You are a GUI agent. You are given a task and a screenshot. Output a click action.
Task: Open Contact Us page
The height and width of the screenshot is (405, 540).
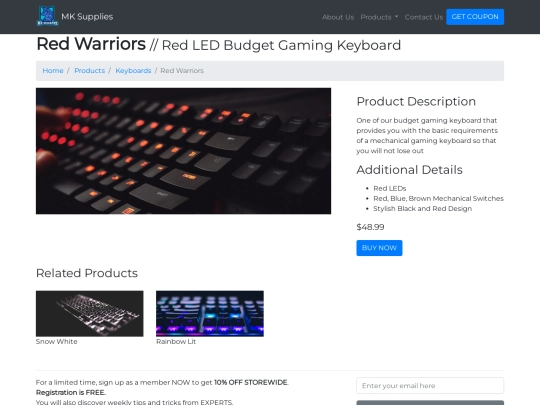(424, 17)
